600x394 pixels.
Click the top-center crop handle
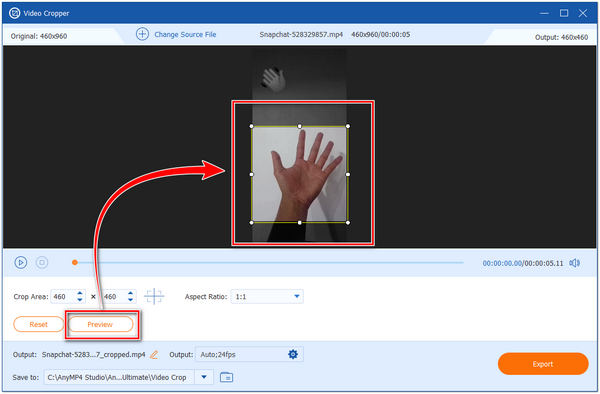300,126
